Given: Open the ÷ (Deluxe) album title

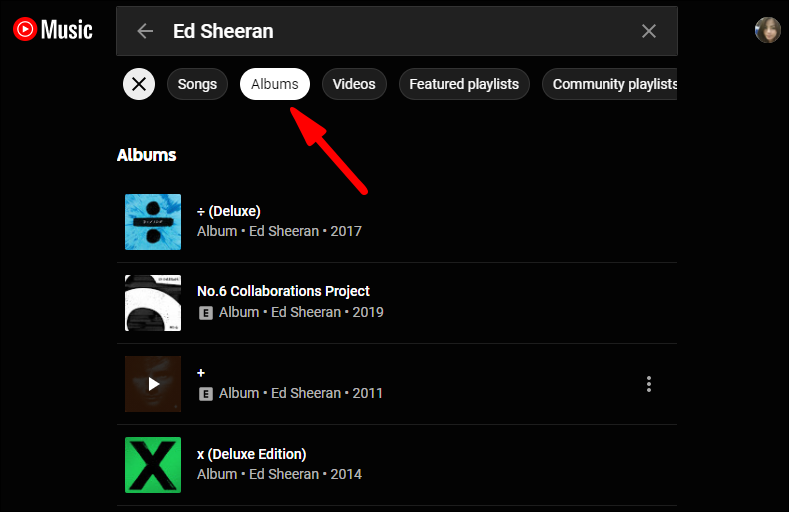Looking at the screenshot, I should (x=229, y=211).
